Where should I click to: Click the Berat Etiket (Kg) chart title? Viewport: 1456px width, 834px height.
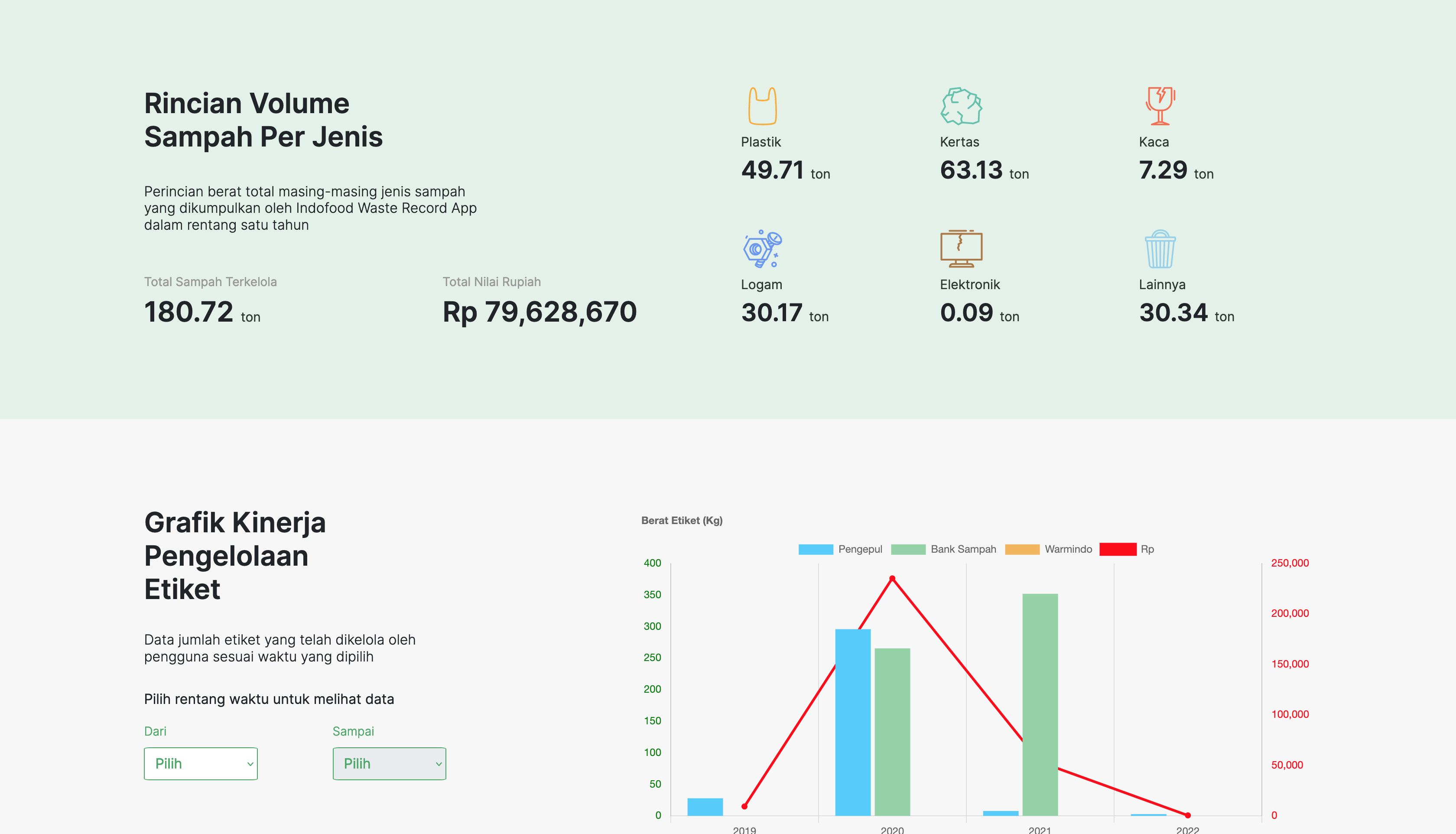tap(682, 521)
